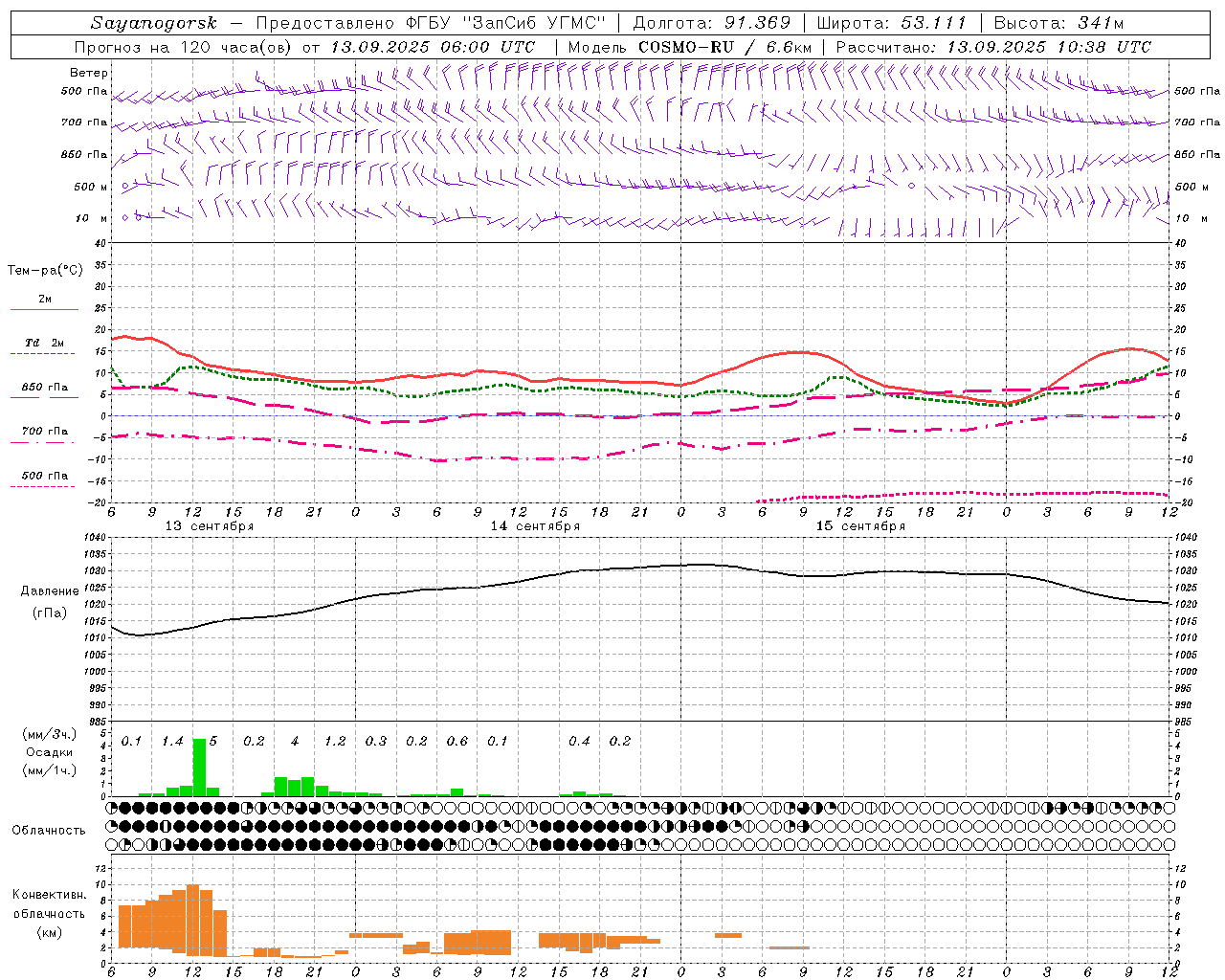Click 'Рассчитано: 13.09.2025 10:38 UTC' timestamp
The width and height of the screenshot is (1225, 980).
(993, 47)
